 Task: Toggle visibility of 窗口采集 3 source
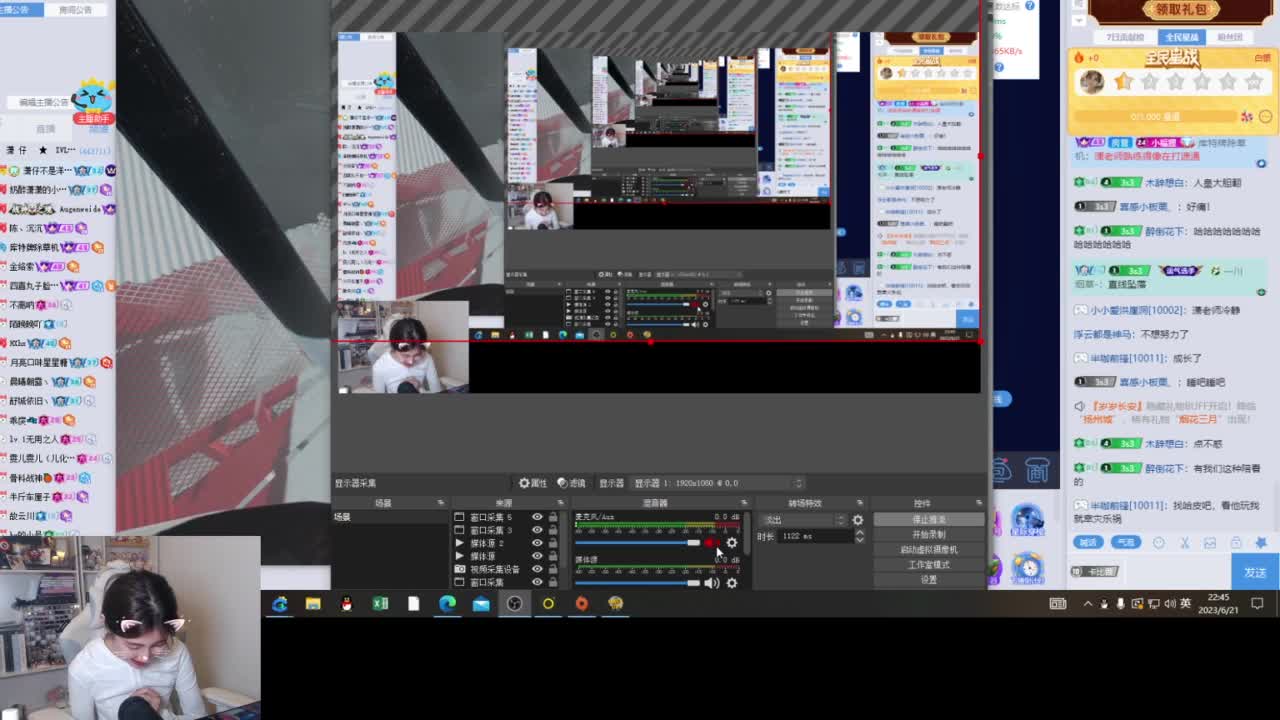point(537,530)
